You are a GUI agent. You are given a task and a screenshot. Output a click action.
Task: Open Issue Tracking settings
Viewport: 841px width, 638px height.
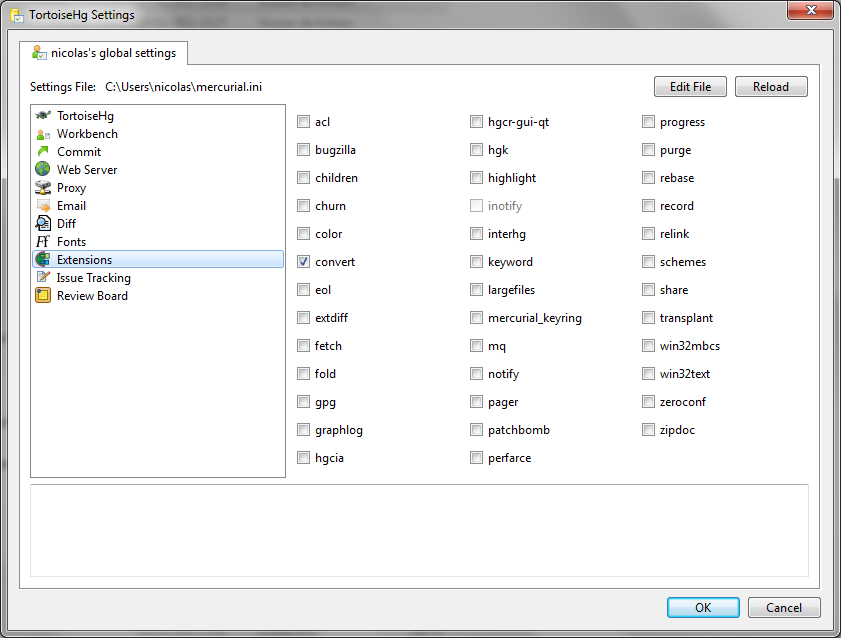point(93,278)
